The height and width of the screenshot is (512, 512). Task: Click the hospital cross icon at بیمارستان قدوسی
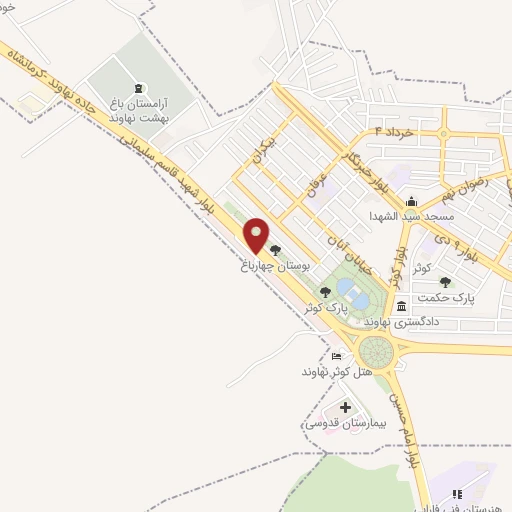(x=345, y=407)
